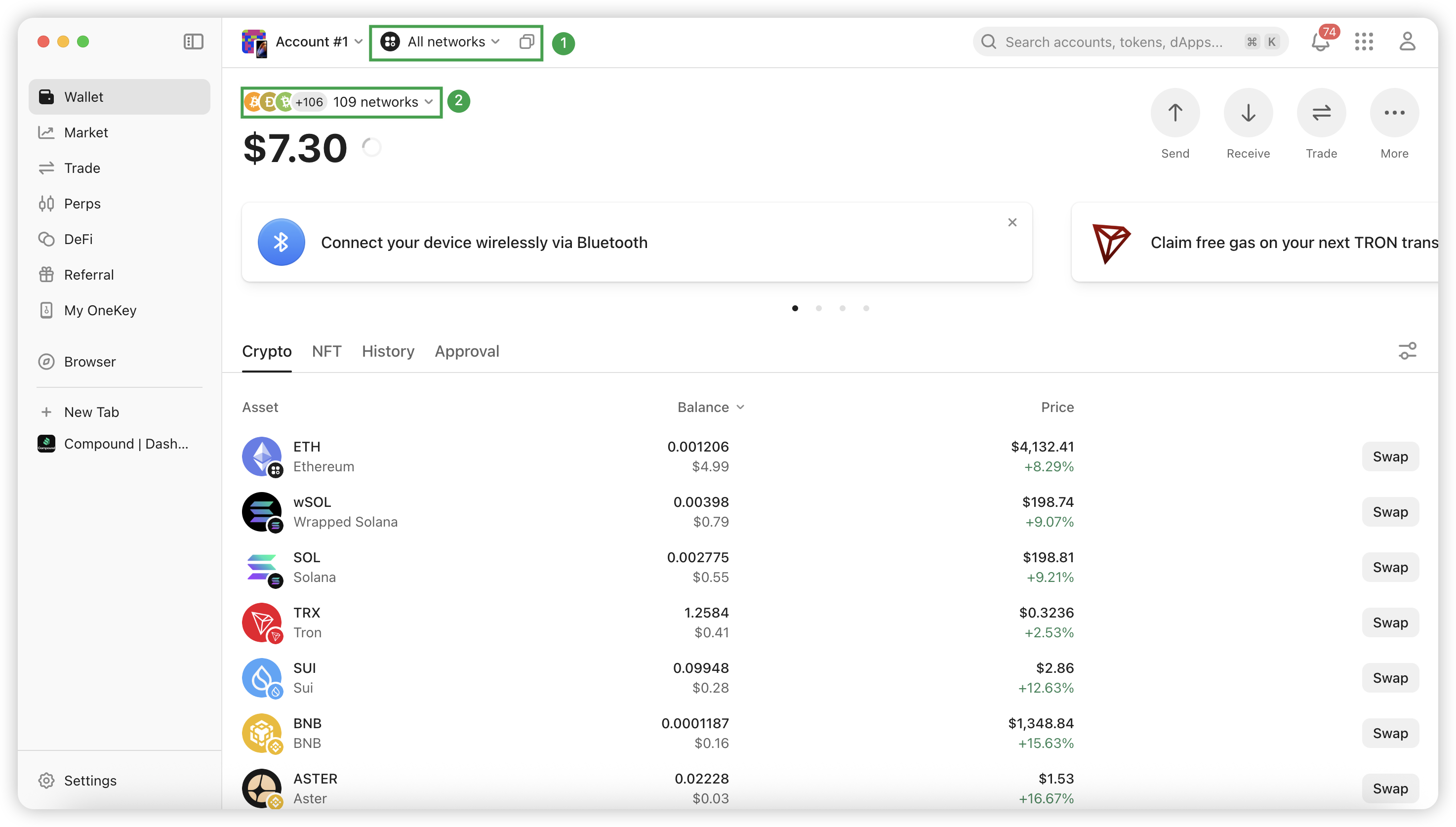This screenshot has height=827, width=1456.
Task: Open the apps grid icon
Action: pos(1364,41)
